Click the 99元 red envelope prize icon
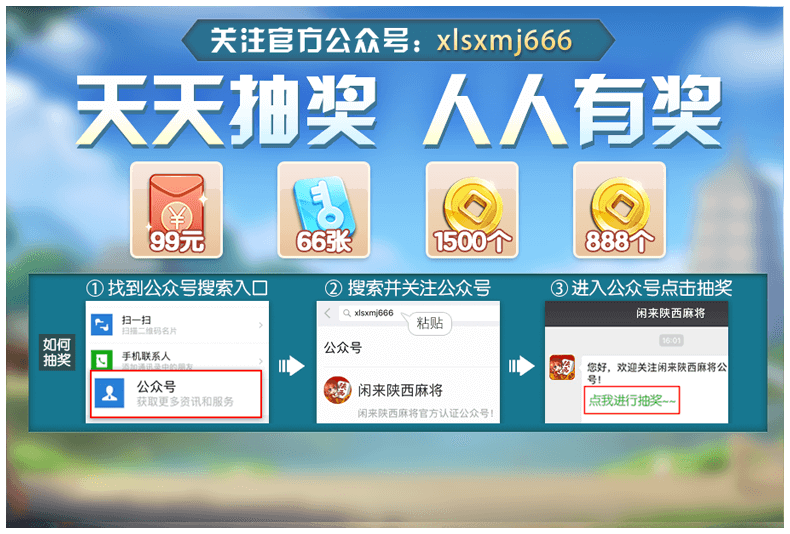The width and height of the screenshot is (790, 534). point(176,210)
